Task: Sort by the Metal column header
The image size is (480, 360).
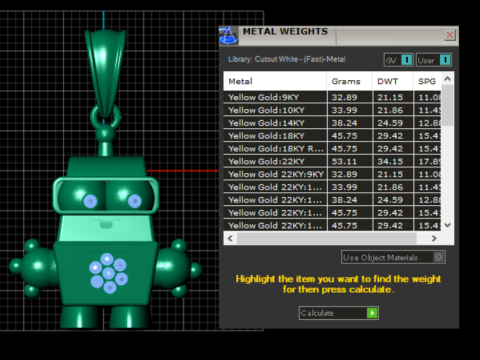Action: point(275,81)
